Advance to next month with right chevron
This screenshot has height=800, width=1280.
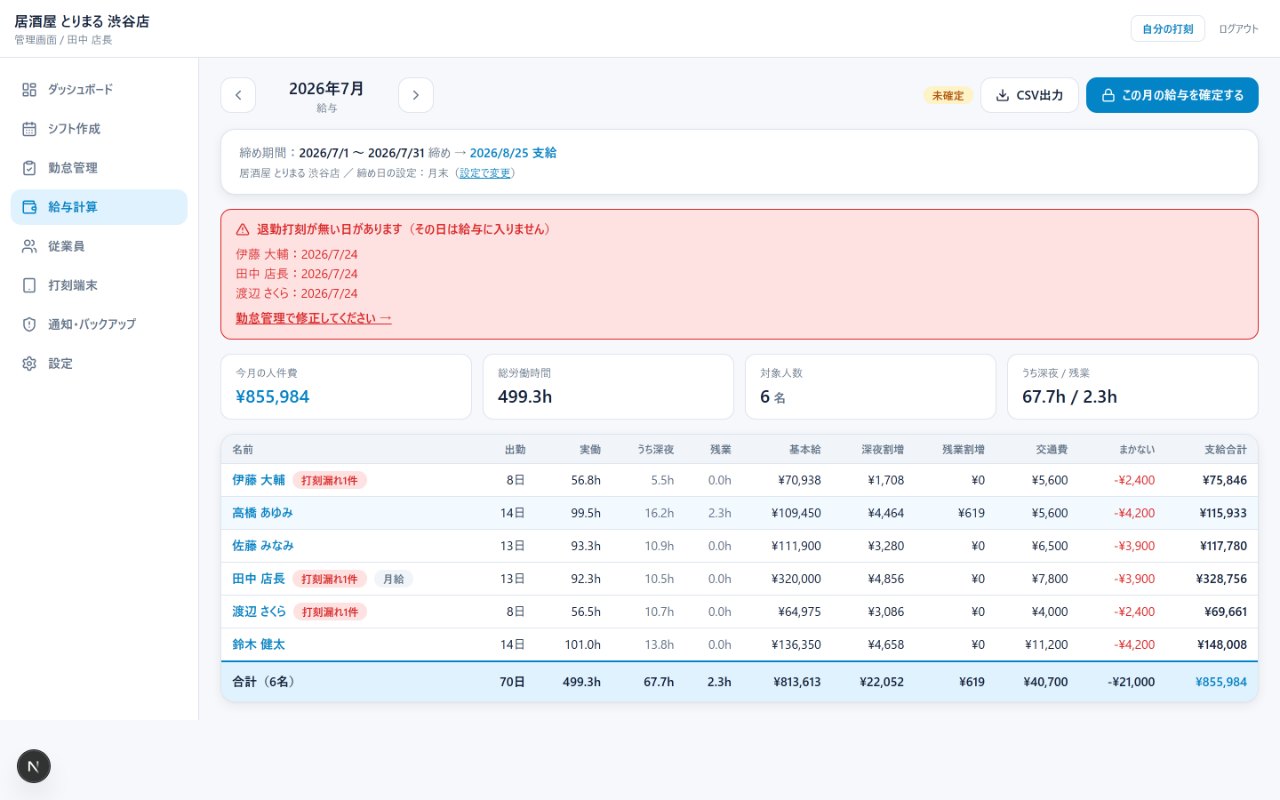416,95
